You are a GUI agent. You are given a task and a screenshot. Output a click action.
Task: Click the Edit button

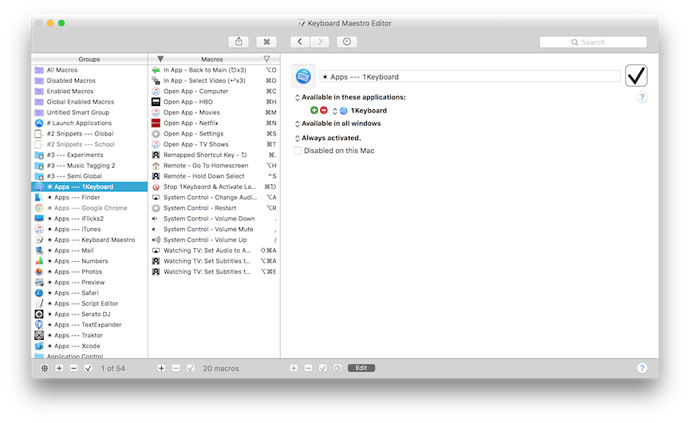[x=361, y=368]
